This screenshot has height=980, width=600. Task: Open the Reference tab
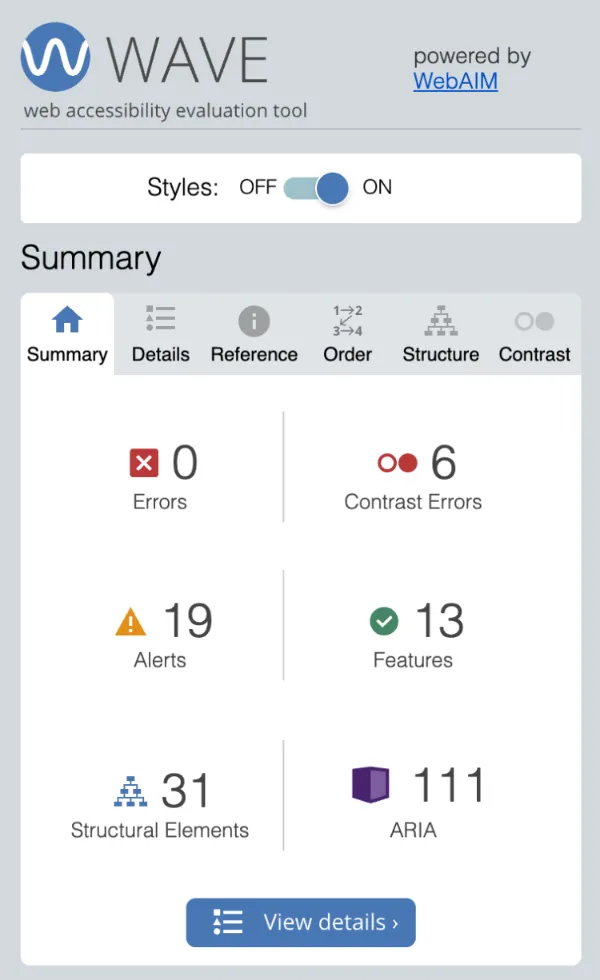254,334
